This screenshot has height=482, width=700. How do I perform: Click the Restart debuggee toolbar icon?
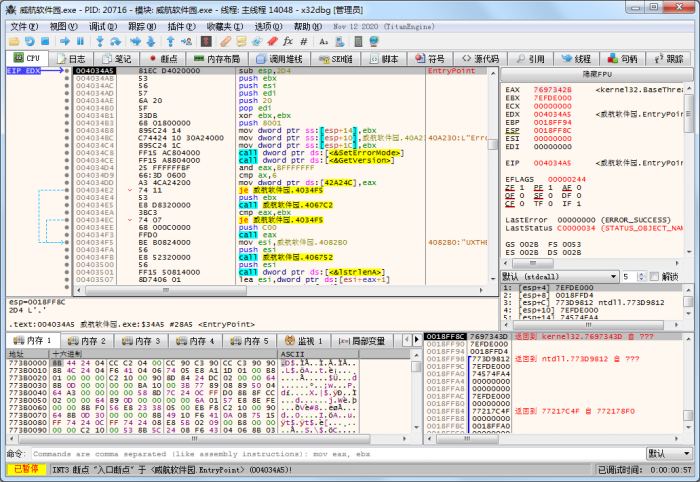[x=29, y=42]
